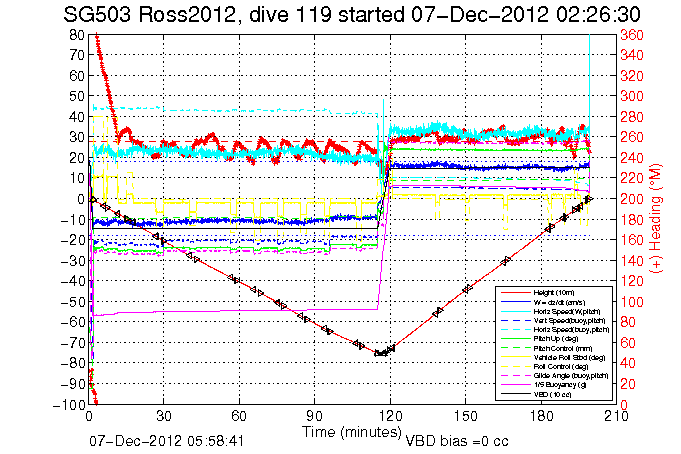The width and height of the screenshot is (681, 454).
Task: Click the magenta line sample beside '1/5 Buoyancy (g)'
Action: (x=515, y=385)
